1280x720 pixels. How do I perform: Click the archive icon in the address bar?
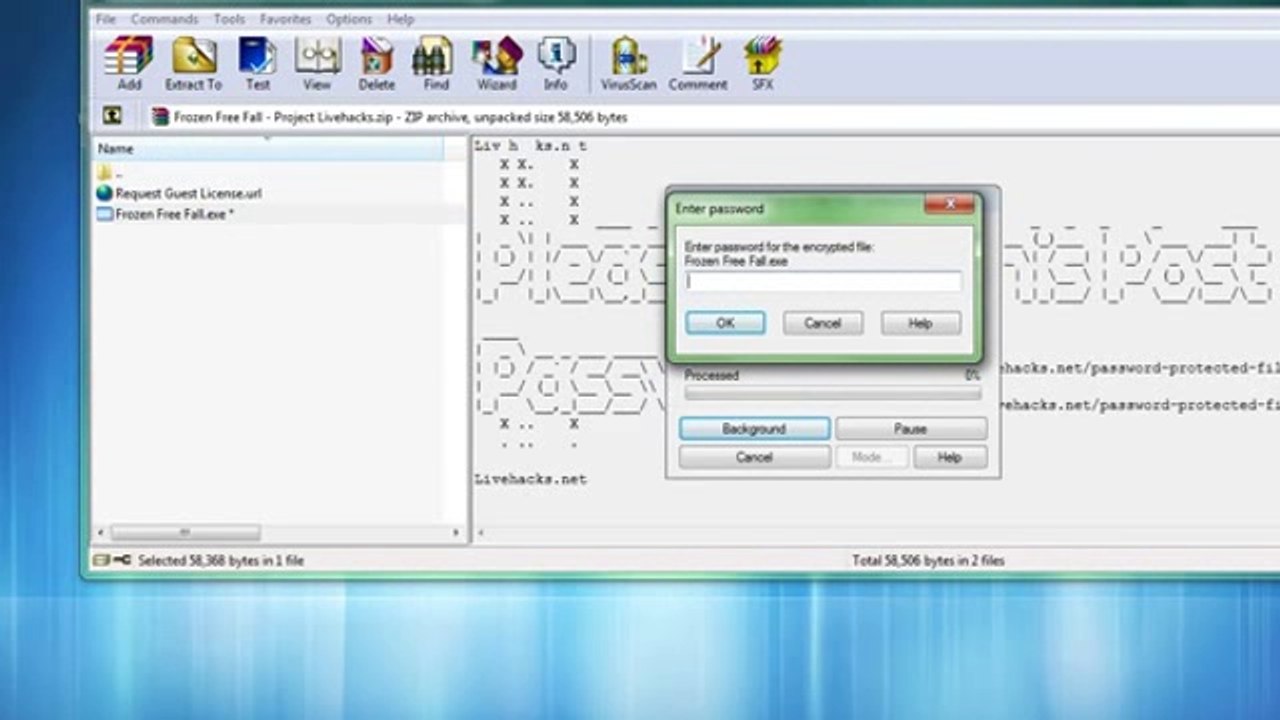tap(160, 117)
